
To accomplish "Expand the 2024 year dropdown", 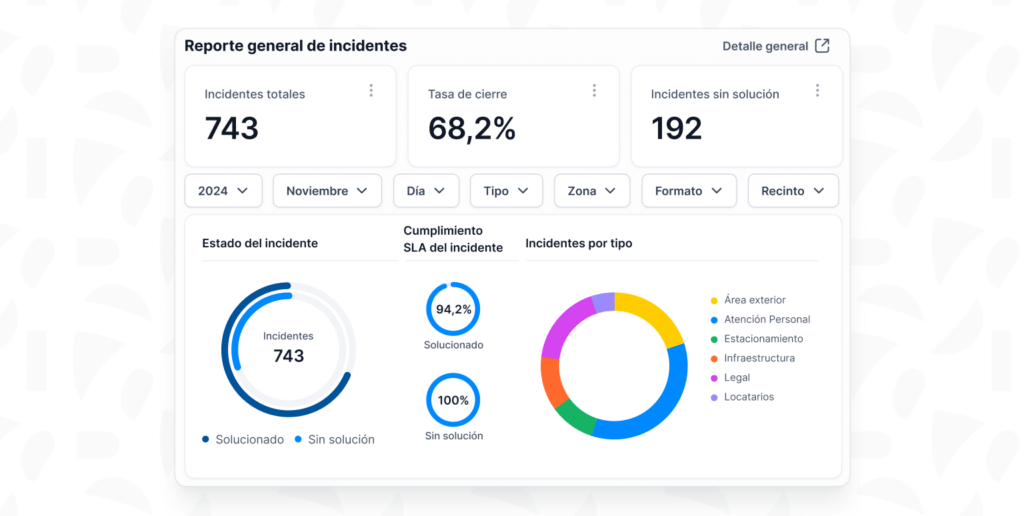I will 223,191.
